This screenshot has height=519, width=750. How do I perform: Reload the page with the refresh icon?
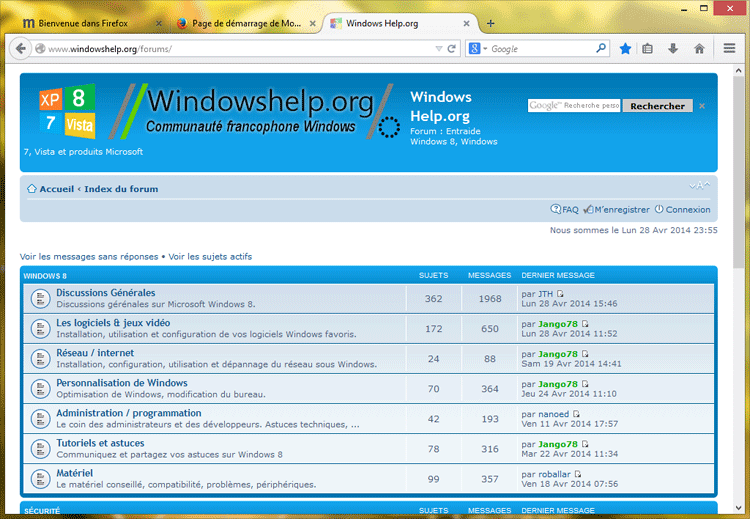click(452, 48)
